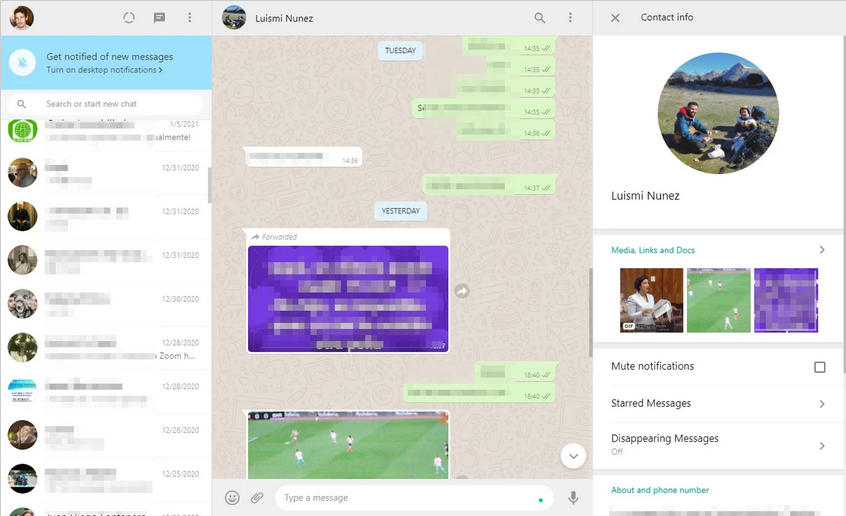Click the muted bell notification icon
This screenshot has height=516, width=846.
[23, 63]
